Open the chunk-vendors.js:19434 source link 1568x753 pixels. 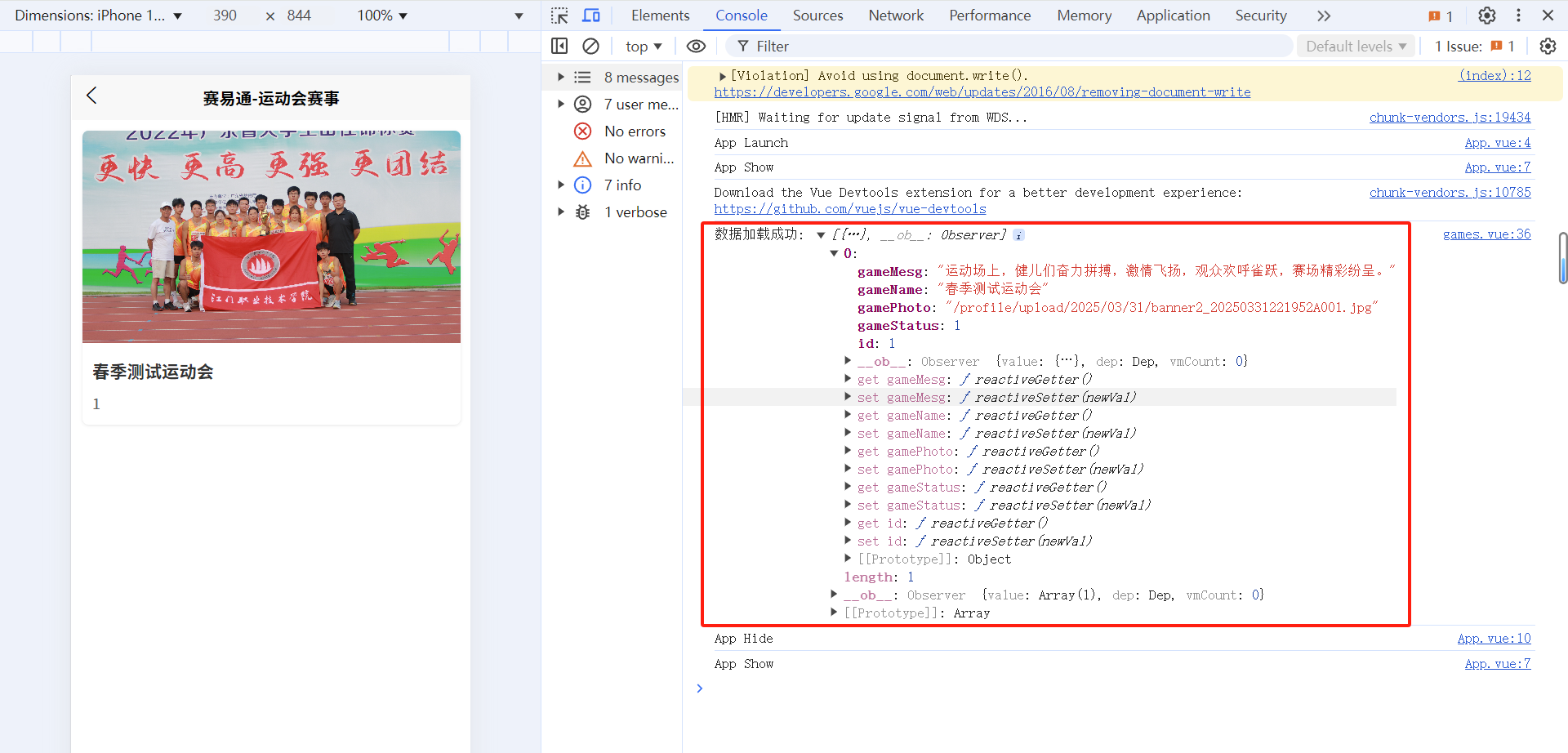(1450, 117)
